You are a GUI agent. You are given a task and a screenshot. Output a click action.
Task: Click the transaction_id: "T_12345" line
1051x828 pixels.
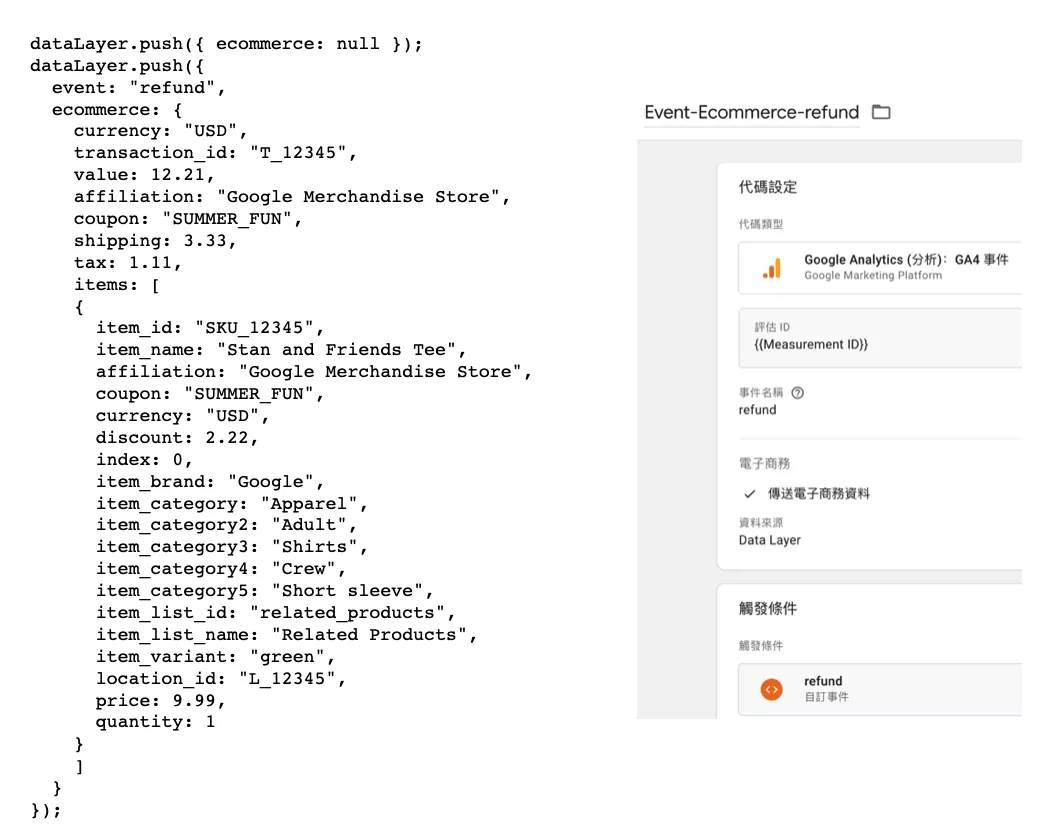pyautogui.click(x=215, y=153)
